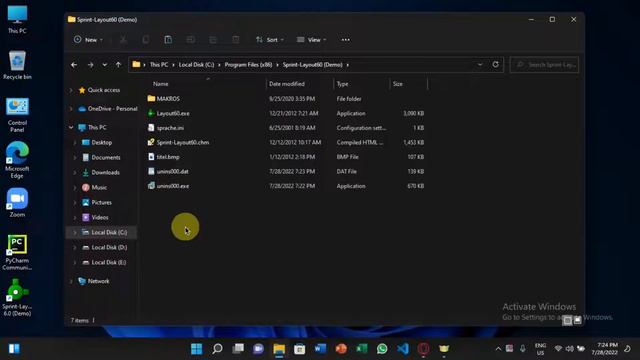Sort by Name column header
The height and width of the screenshot is (360, 640).
(x=160, y=84)
